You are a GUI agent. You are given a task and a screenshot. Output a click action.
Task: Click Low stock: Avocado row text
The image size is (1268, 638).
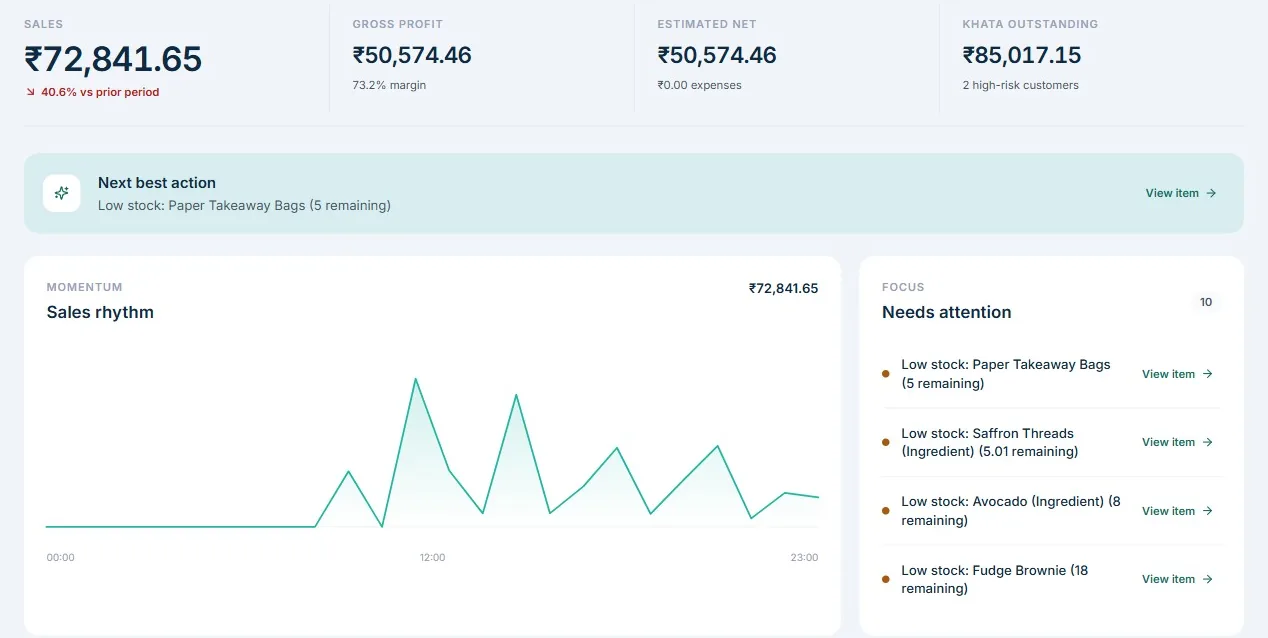coord(1011,511)
